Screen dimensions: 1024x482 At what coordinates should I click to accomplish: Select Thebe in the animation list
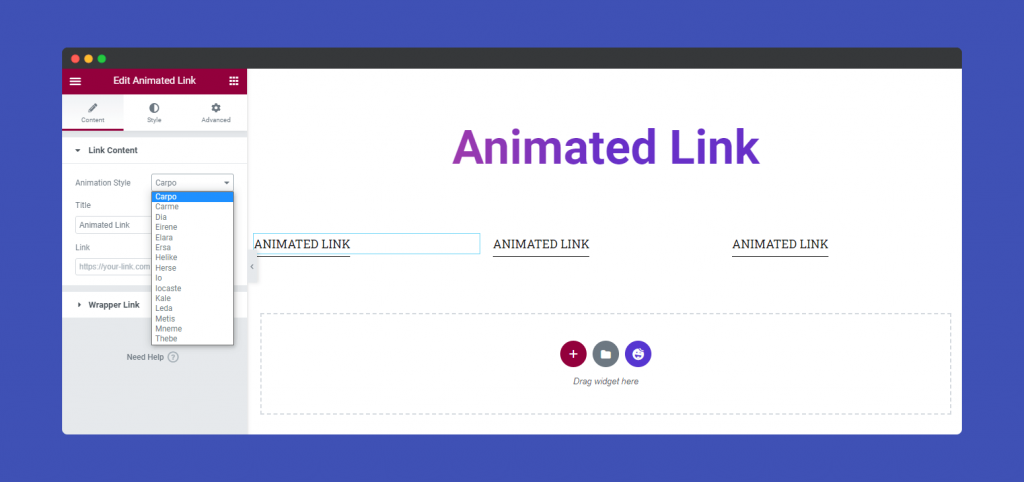click(192, 338)
